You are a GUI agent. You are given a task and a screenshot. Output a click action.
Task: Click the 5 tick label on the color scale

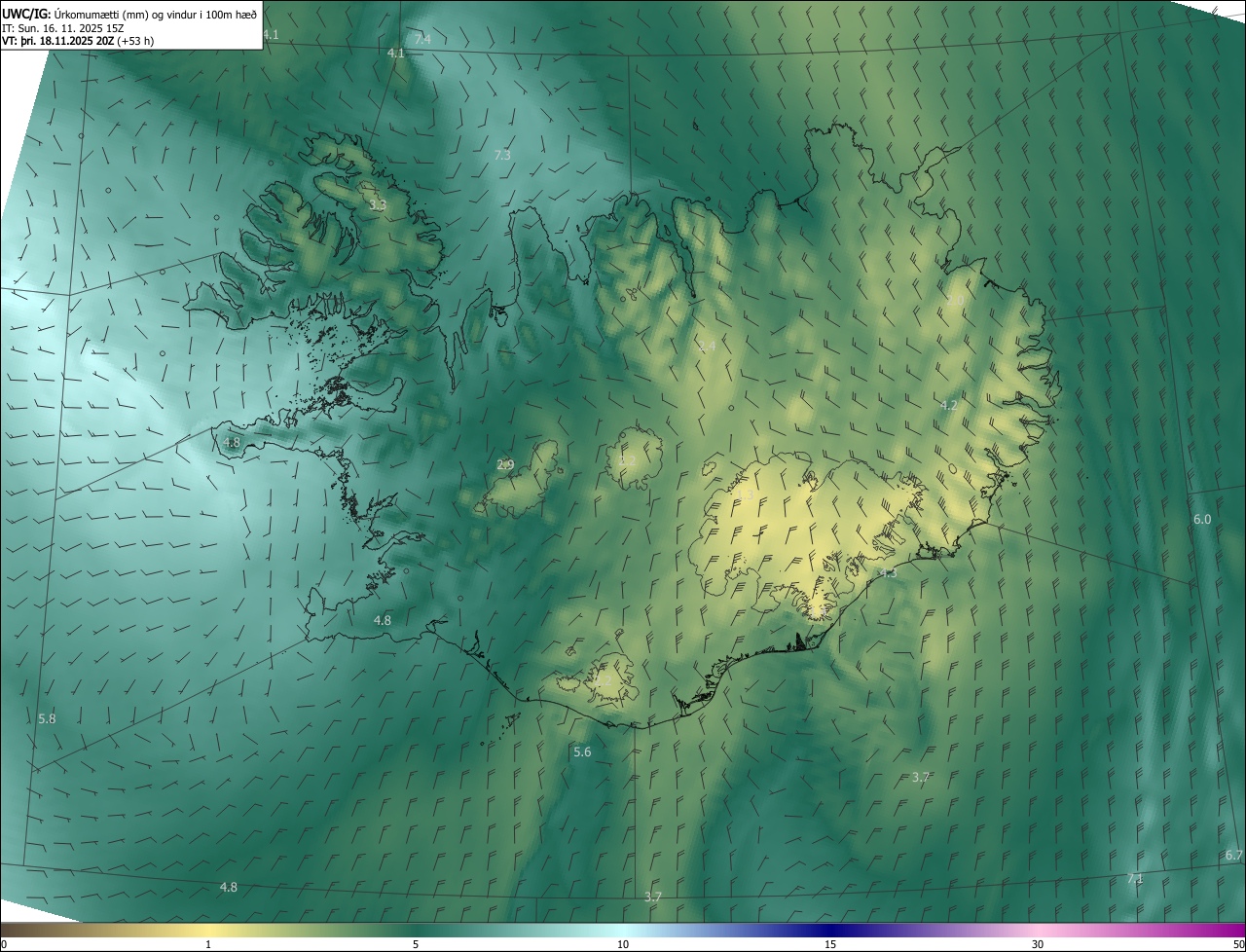tap(416, 944)
